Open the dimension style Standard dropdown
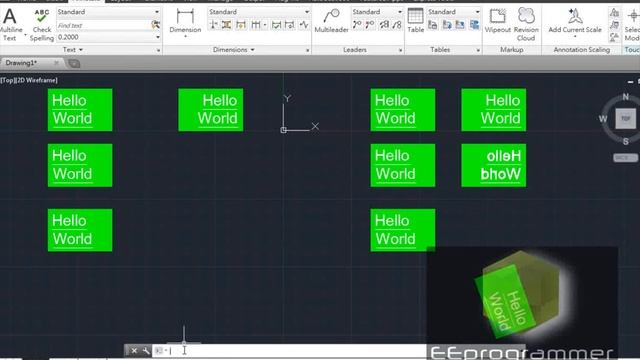This screenshot has height=360, width=640. pos(259,12)
